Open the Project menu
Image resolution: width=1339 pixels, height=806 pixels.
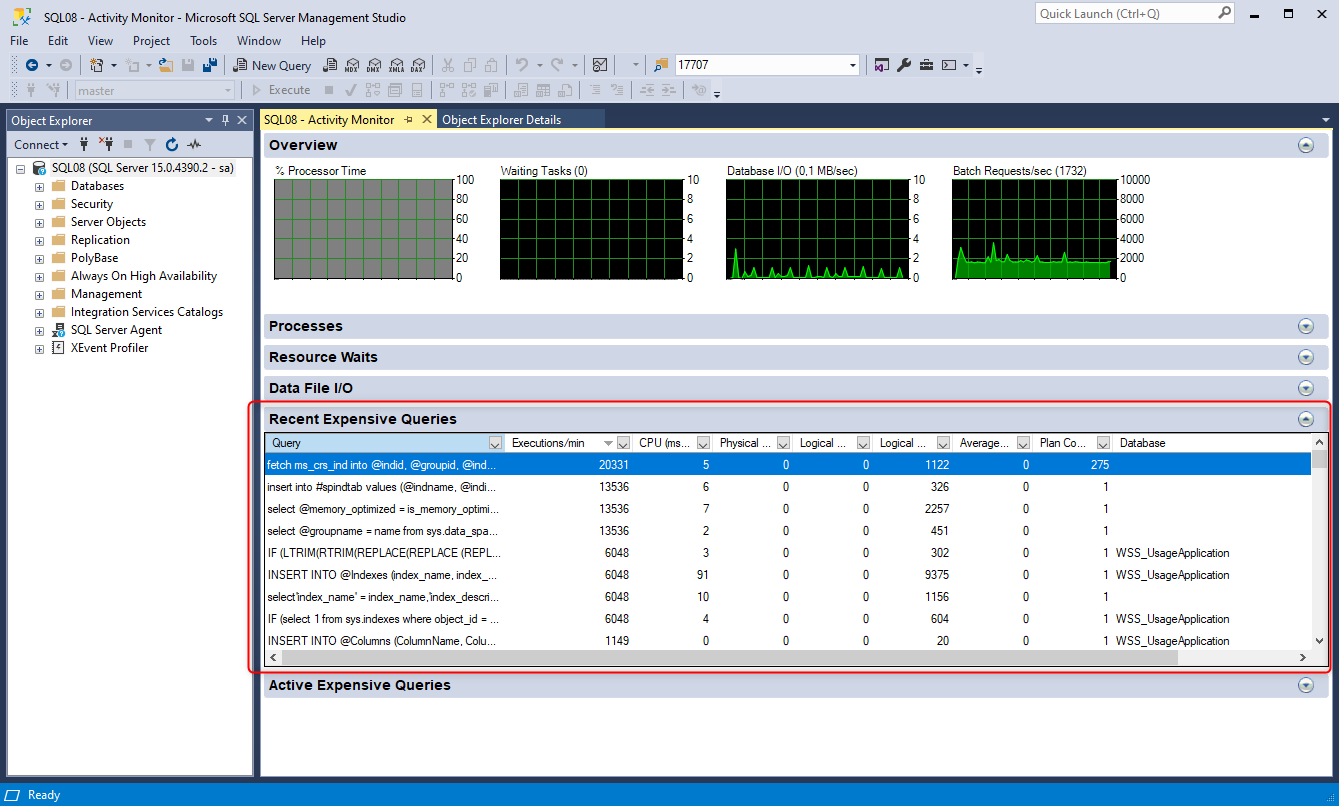[152, 41]
